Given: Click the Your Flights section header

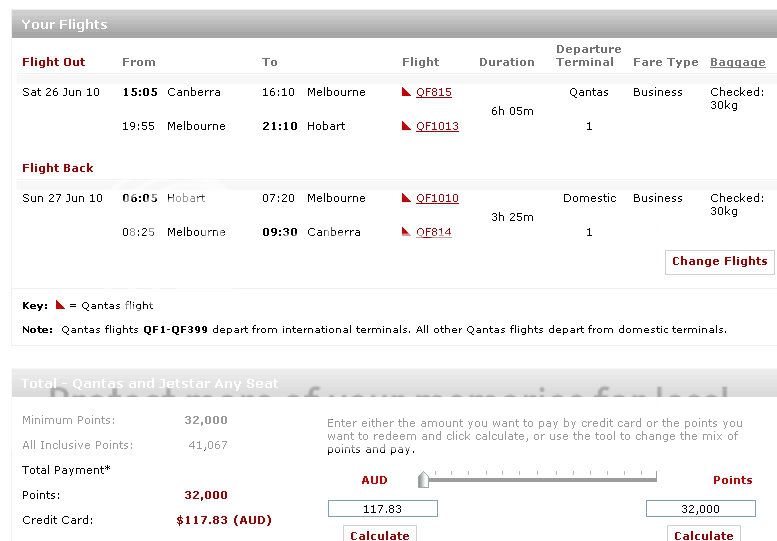Looking at the screenshot, I should pos(64,24).
